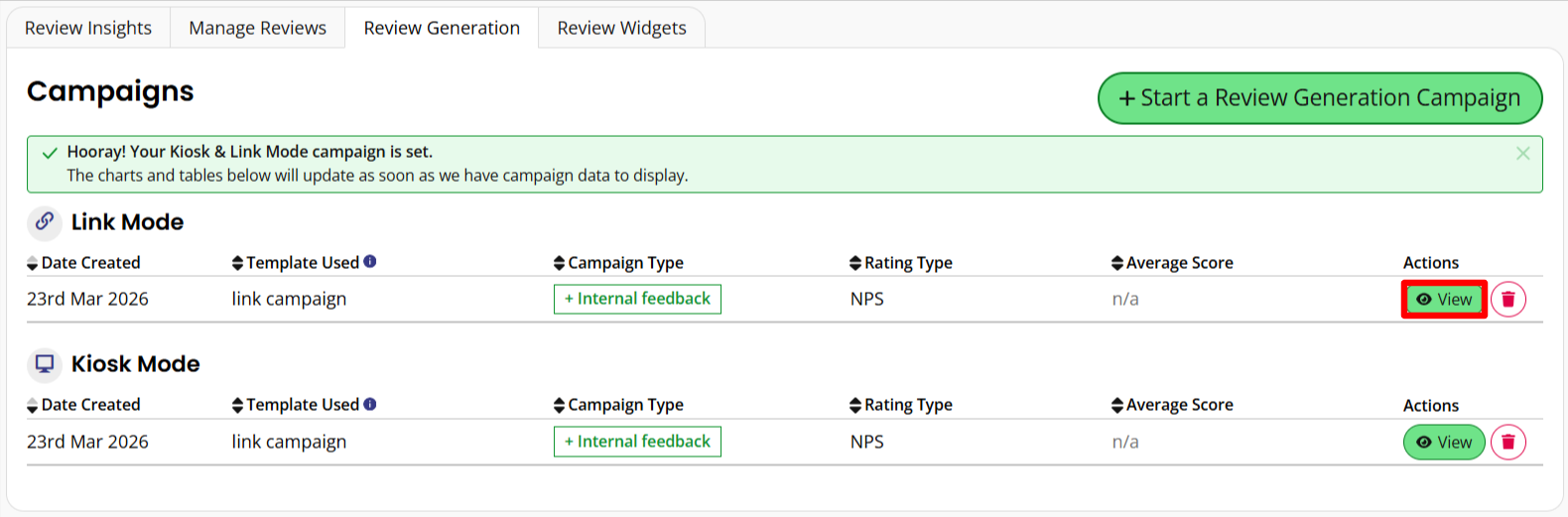Click the Link Mode chain icon
Viewport: 1568px width, 517px height.
[x=45, y=221]
